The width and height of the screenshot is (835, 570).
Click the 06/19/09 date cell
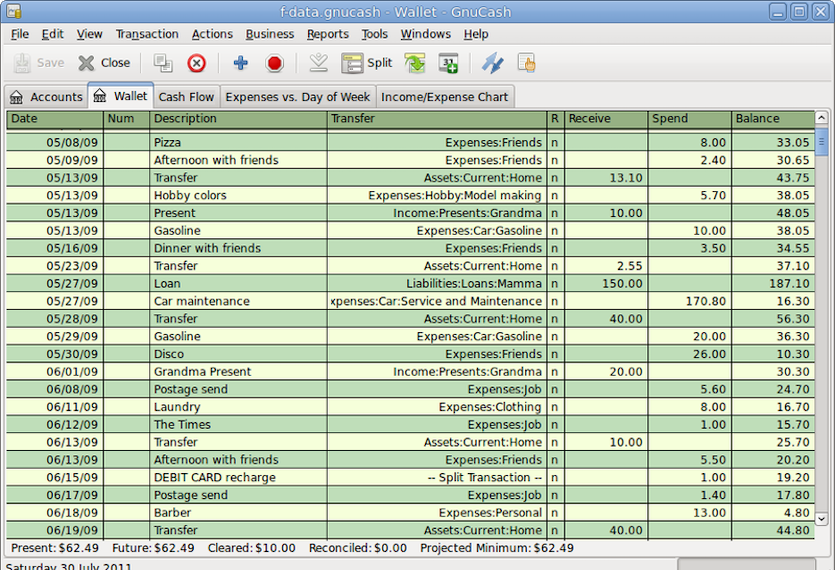click(x=55, y=531)
